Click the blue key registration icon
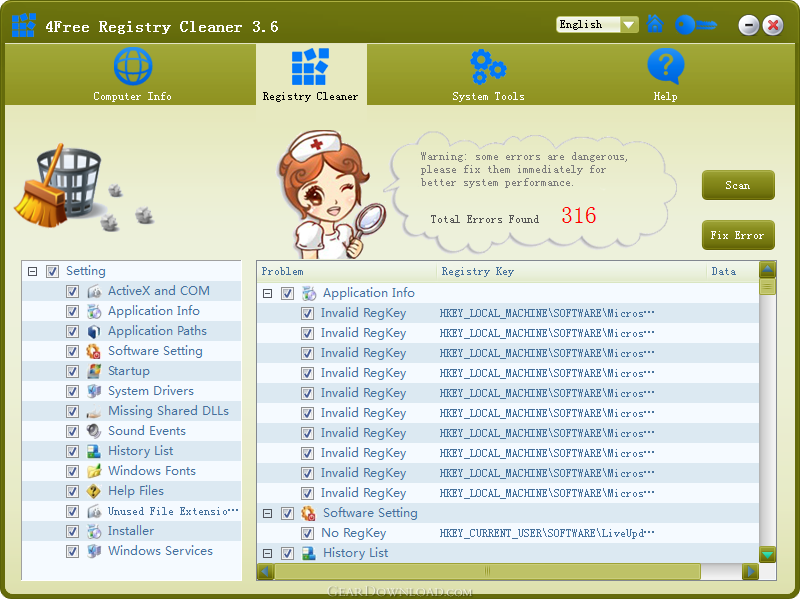The width and height of the screenshot is (800, 600). 696,24
